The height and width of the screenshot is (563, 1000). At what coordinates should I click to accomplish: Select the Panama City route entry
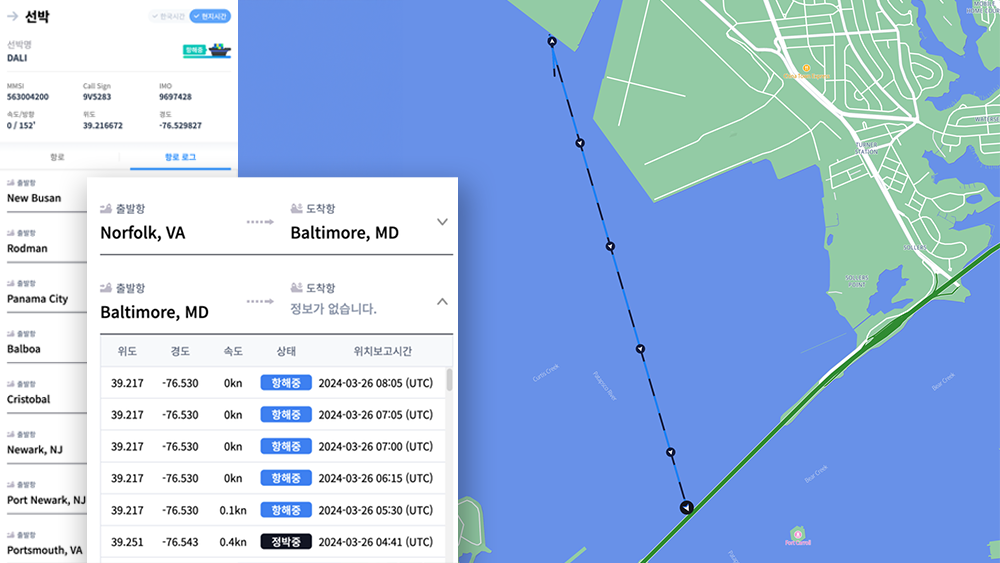coord(40,298)
